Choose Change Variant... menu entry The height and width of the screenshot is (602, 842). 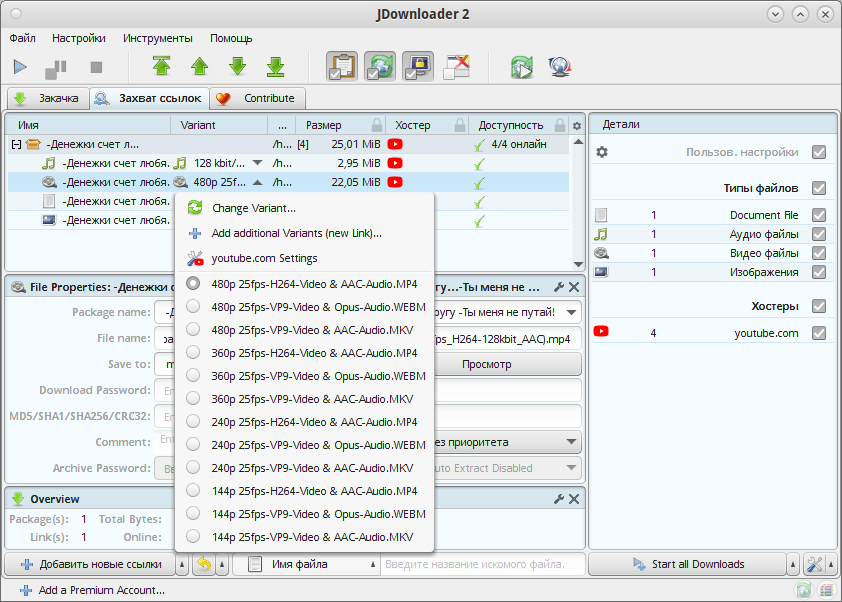pos(304,208)
